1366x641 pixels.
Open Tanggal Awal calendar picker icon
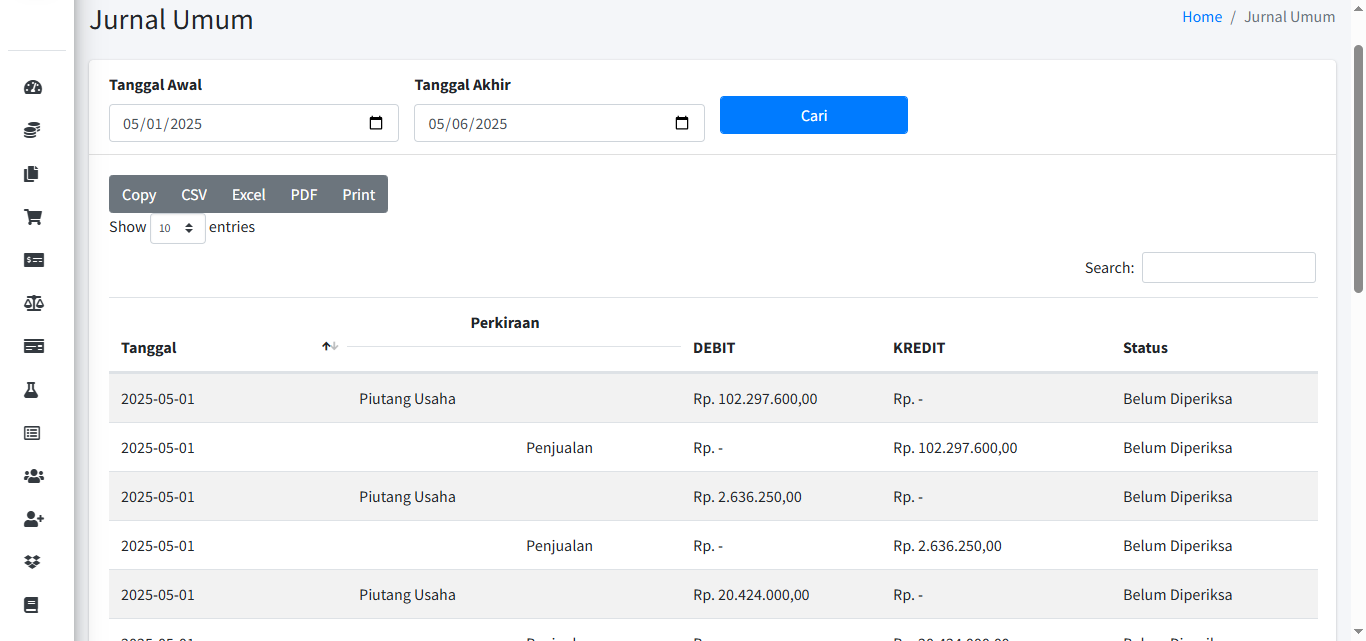[x=376, y=123]
